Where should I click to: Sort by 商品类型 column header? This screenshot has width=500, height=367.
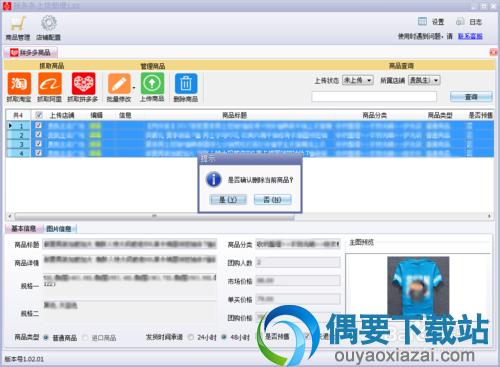coord(440,115)
